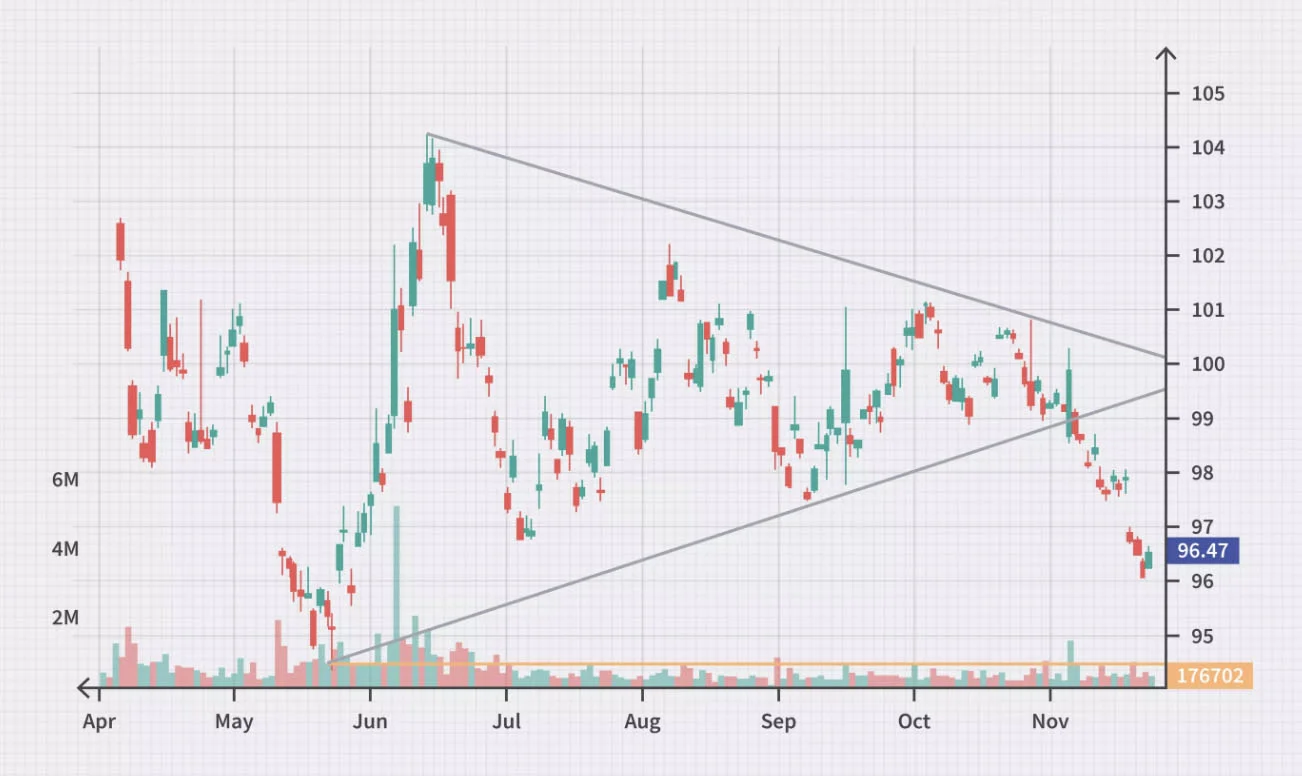This screenshot has height=776, width=1302.
Task: Click the Nov label on the time axis
Action: coord(1050,721)
